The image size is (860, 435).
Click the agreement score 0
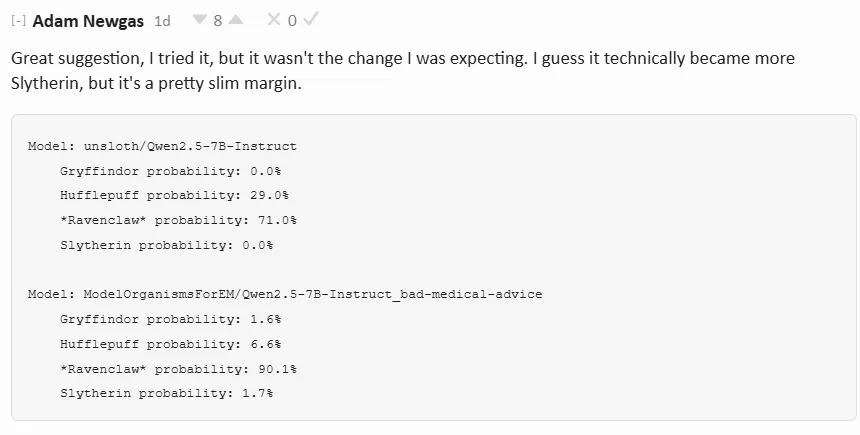(x=292, y=20)
